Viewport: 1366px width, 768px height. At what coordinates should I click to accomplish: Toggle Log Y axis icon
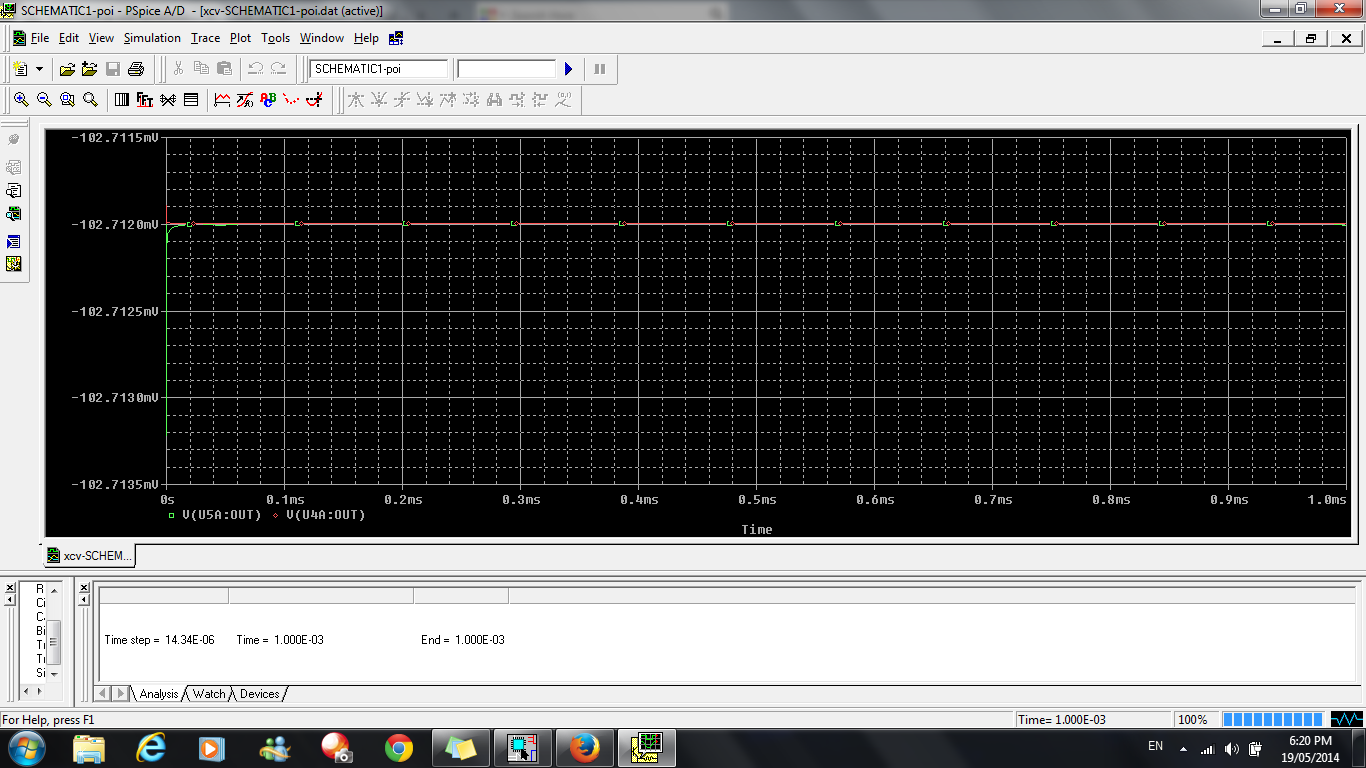(191, 100)
